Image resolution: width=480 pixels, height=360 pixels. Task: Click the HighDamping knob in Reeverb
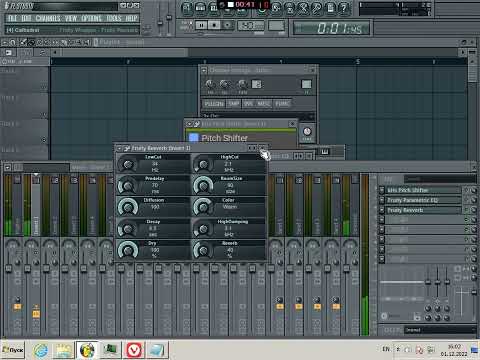tap(203, 229)
